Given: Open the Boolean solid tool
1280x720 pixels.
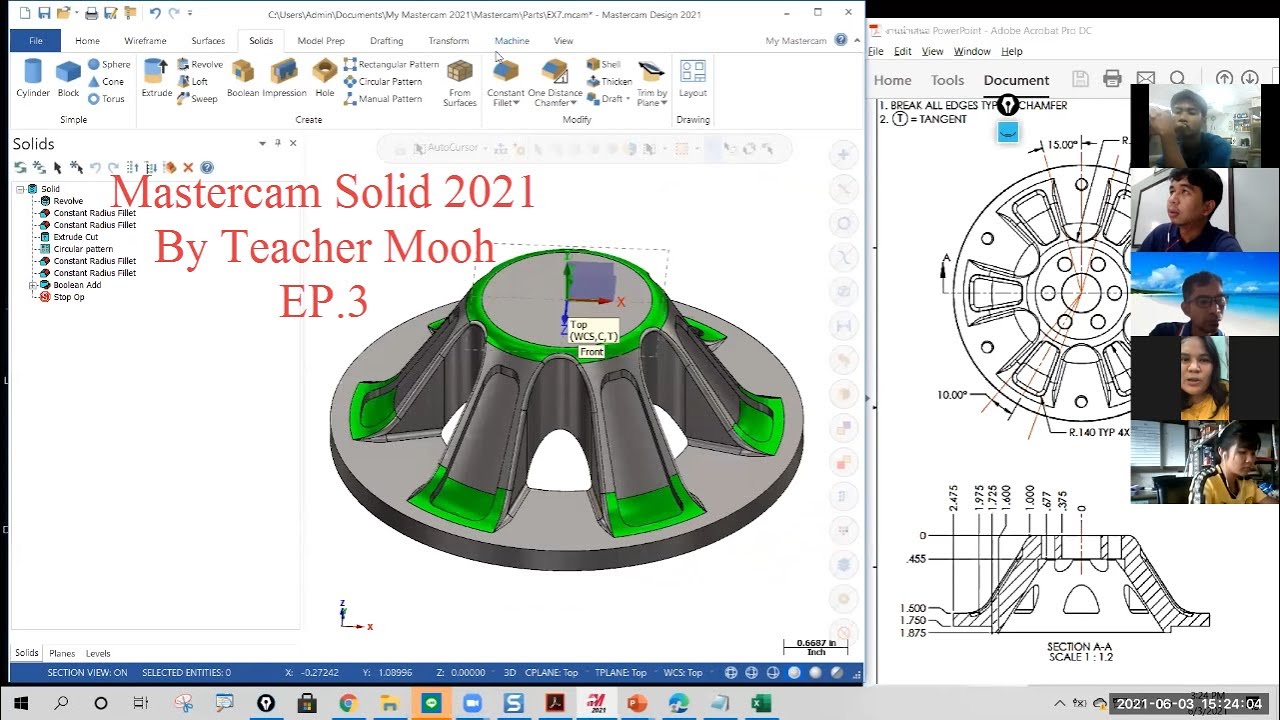Looking at the screenshot, I should tap(243, 78).
